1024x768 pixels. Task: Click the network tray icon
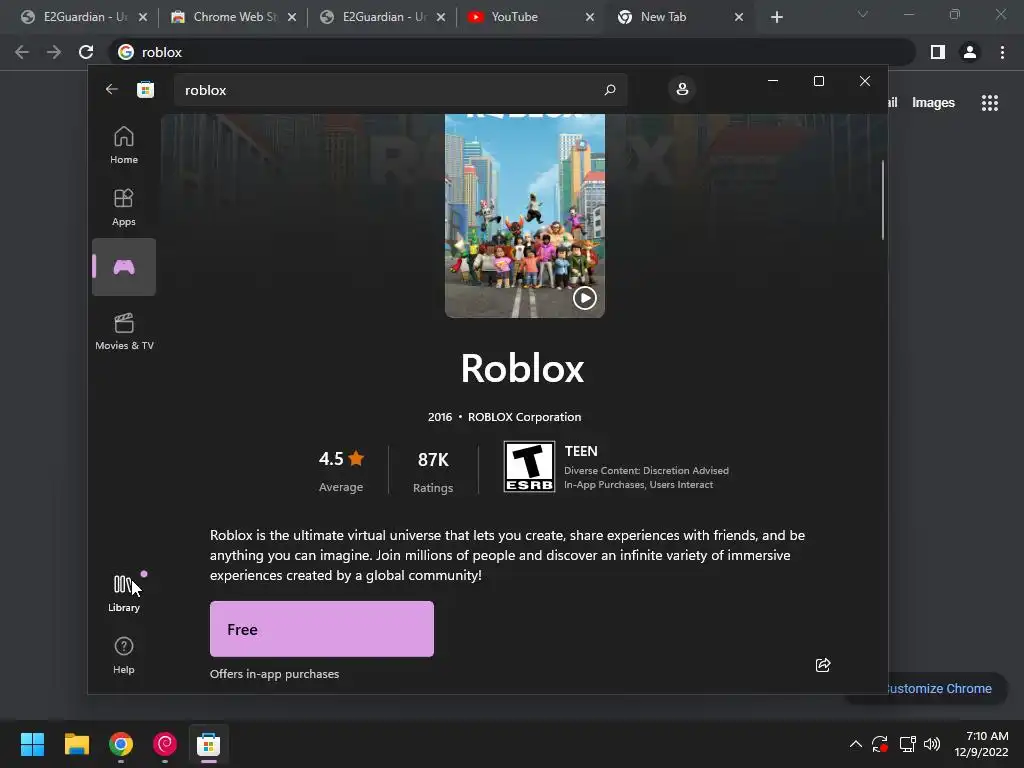[x=907, y=744]
